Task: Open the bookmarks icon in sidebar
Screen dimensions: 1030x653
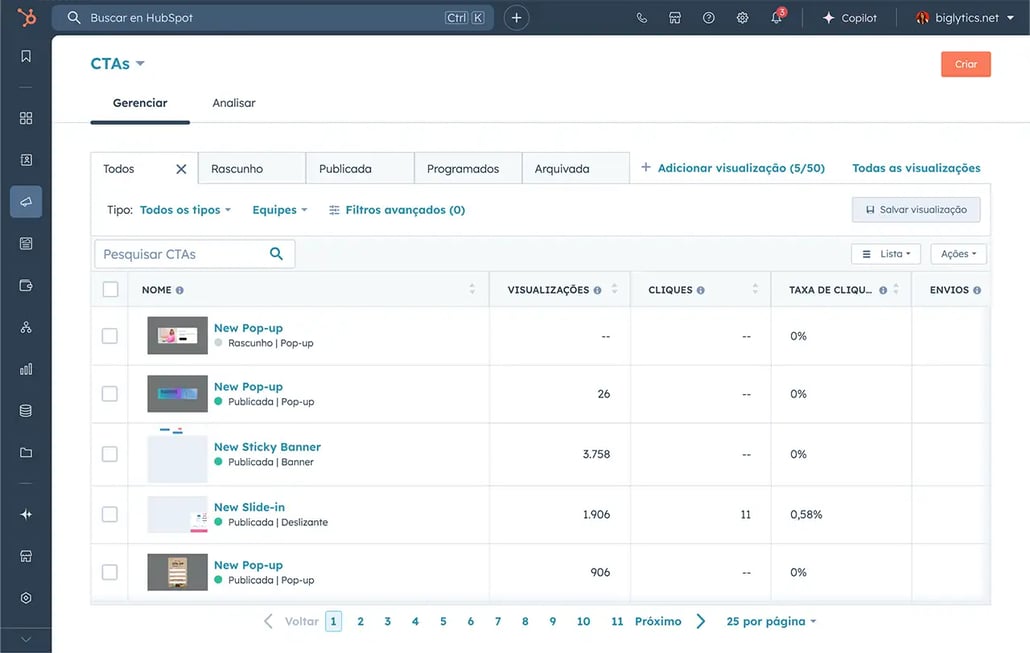Action: coord(26,56)
